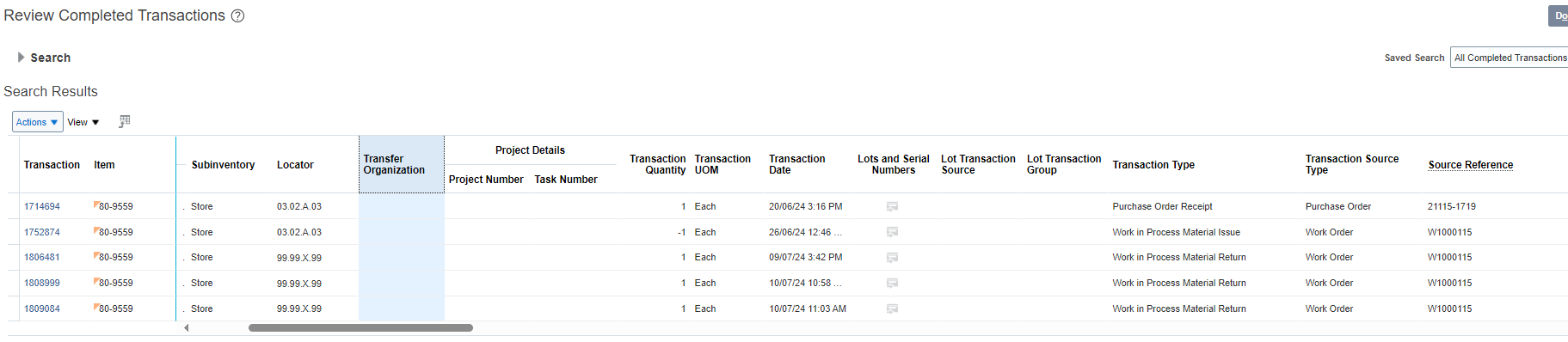Click the horizontal scrollbar thumb

tap(360, 327)
